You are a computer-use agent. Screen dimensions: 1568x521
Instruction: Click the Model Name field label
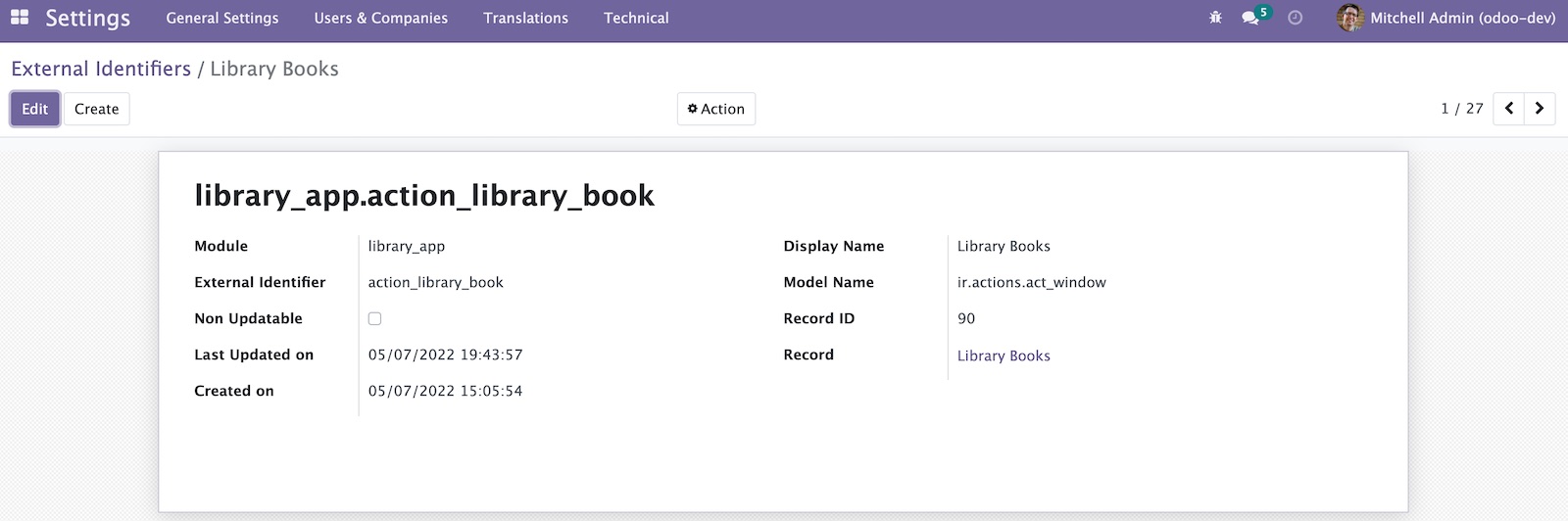pos(828,282)
